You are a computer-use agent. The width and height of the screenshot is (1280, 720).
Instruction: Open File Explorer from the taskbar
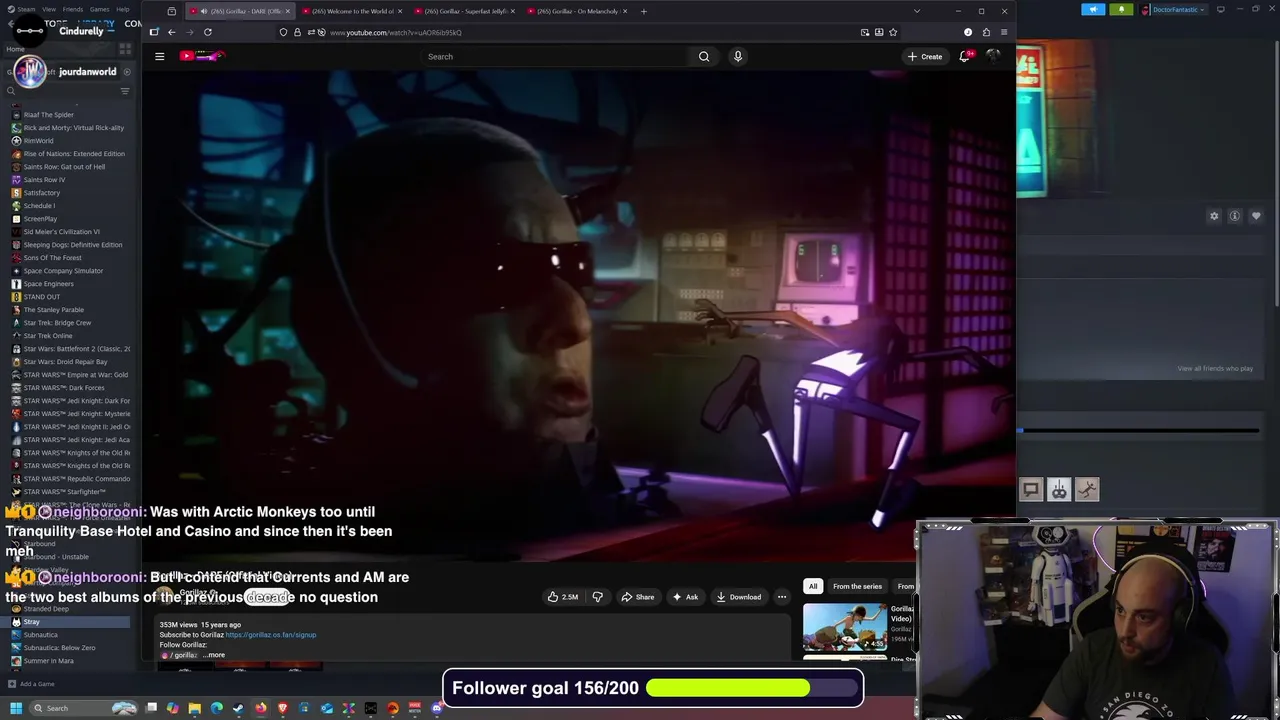[195, 708]
